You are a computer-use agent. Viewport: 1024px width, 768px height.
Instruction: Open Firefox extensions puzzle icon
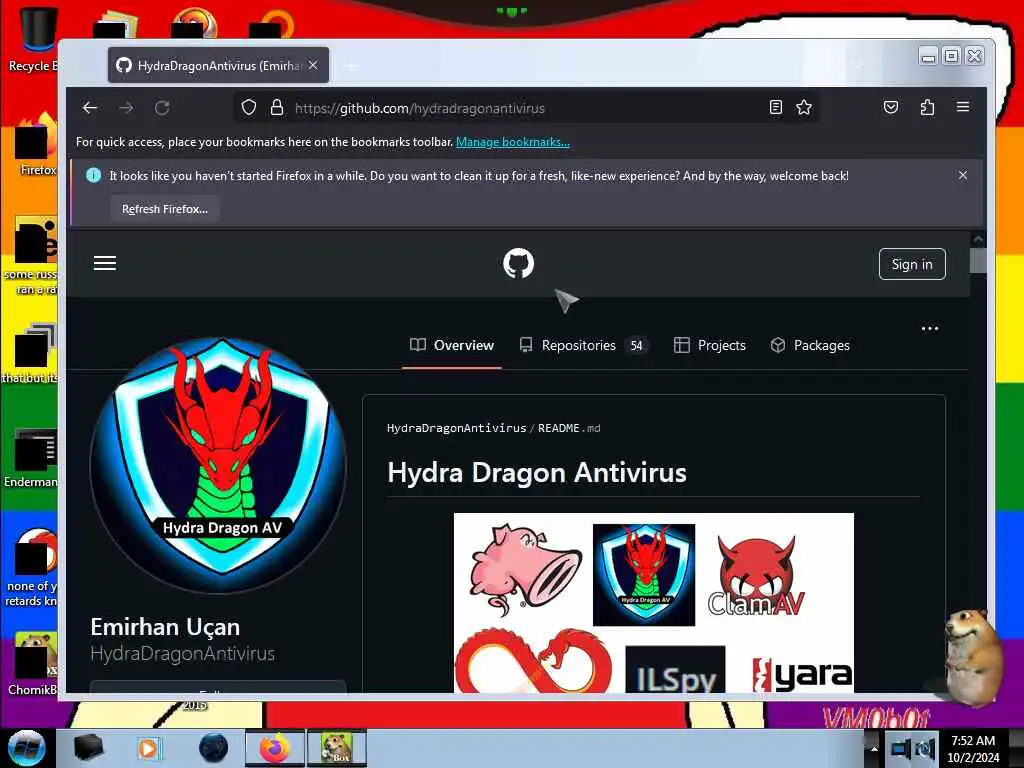pos(927,107)
